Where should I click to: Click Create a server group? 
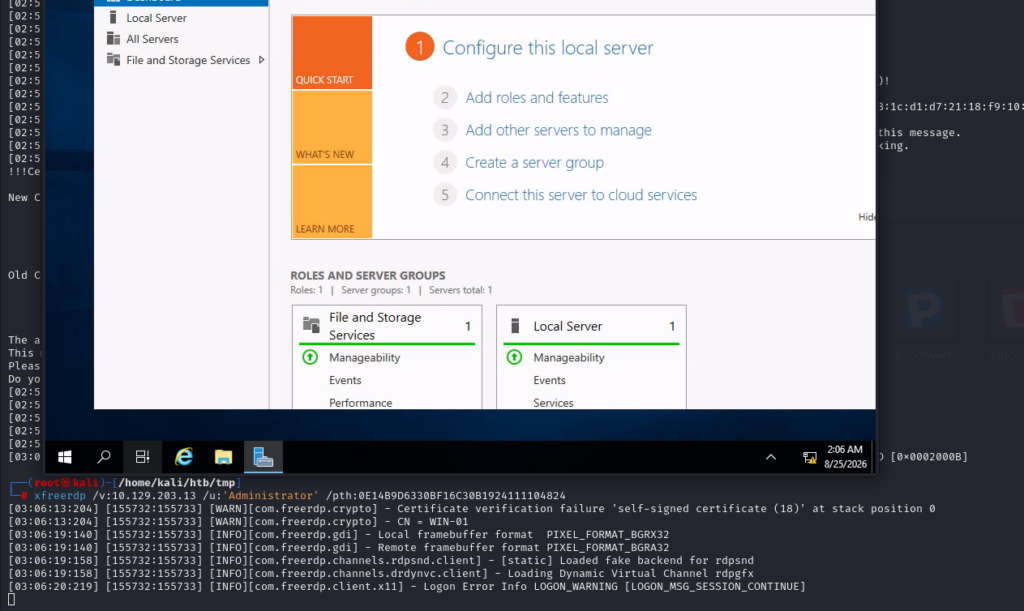[534, 163]
